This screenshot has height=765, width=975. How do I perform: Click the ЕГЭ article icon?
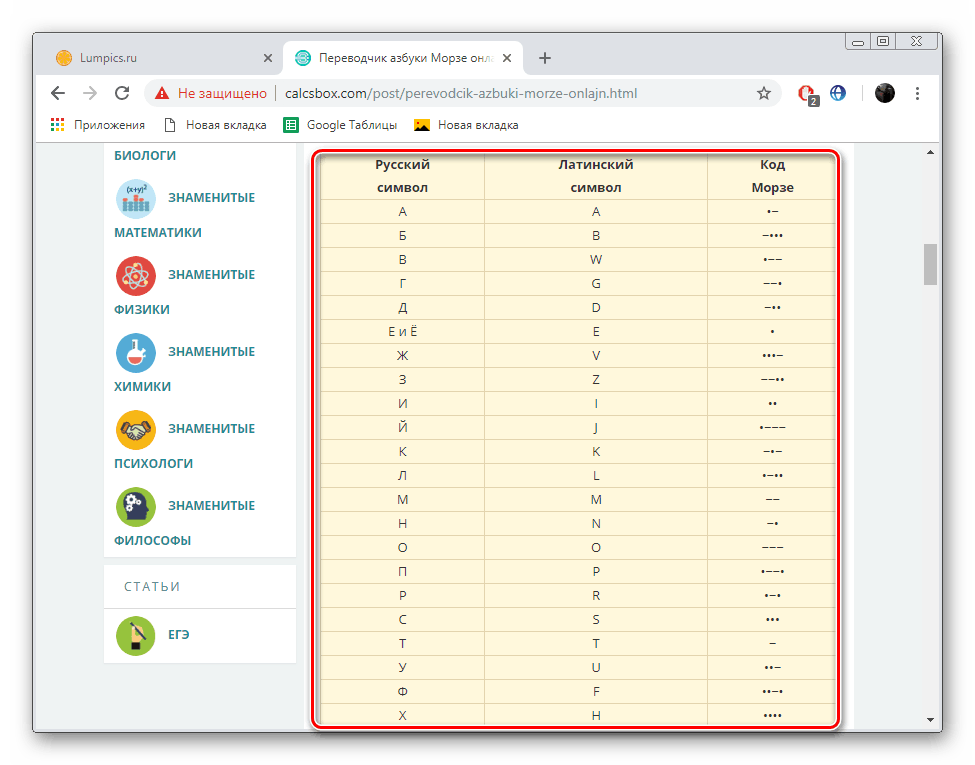point(135,635)
